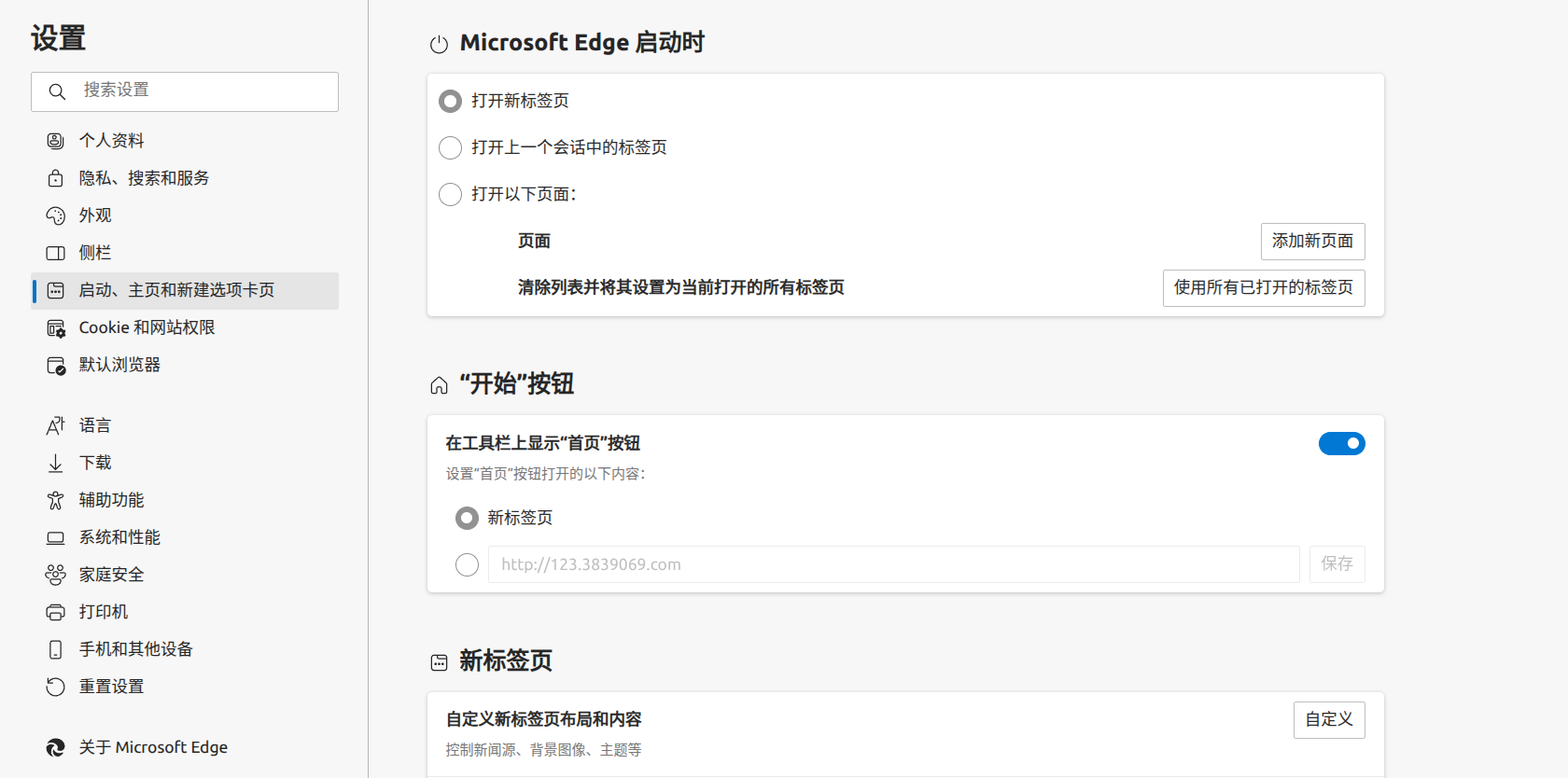This screenshot has width=1568, height=778.
Task: Click 重置设置 sidebar entry
Action: (x=185, y=687)
